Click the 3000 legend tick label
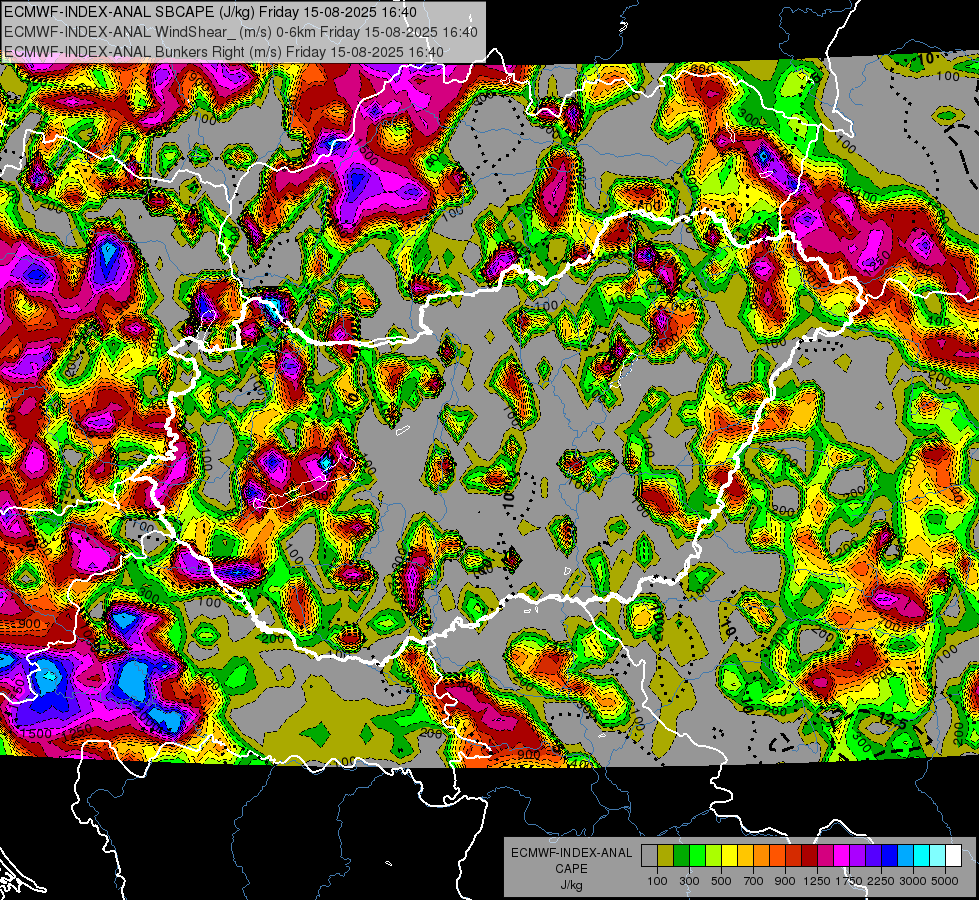Viewport: 979px width, 900px height. [913, 881]
